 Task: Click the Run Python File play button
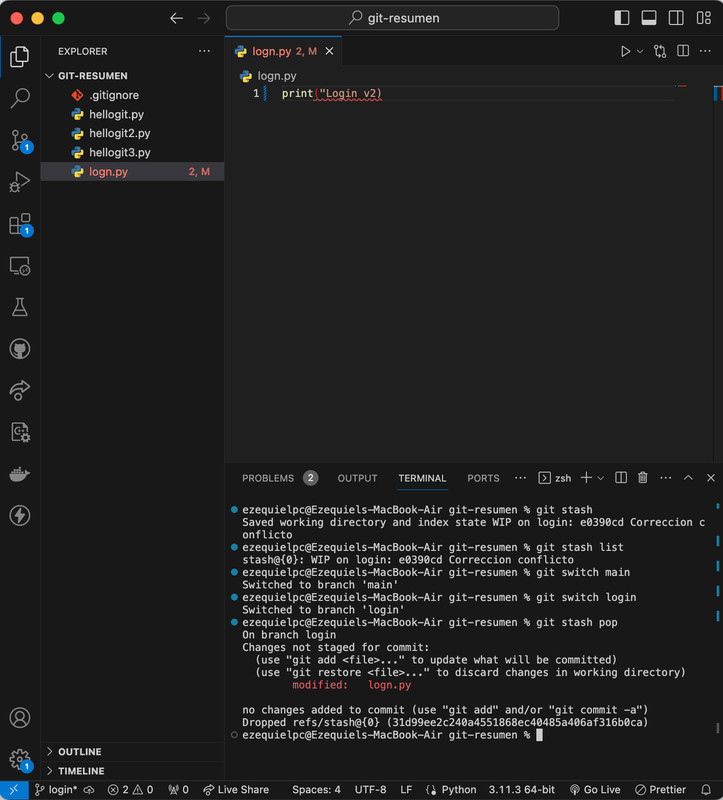coord(625,51)
